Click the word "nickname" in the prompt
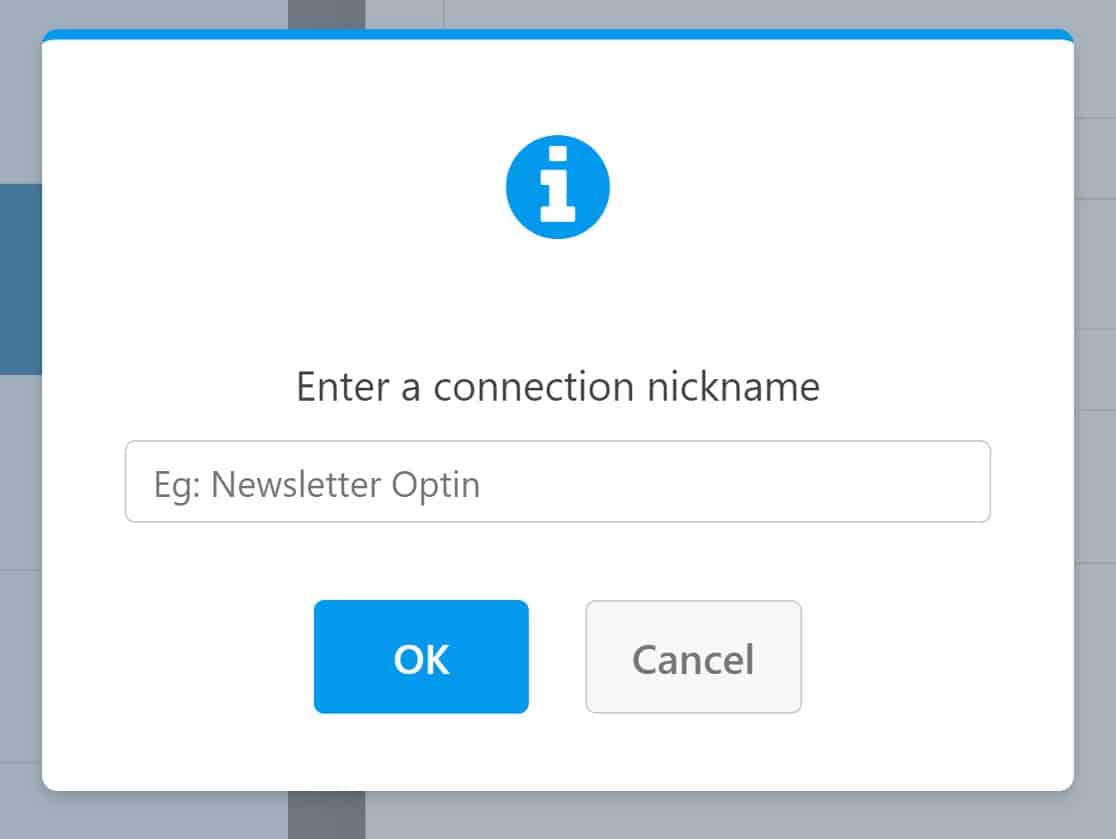The image size is (1116, 839). 733,387
